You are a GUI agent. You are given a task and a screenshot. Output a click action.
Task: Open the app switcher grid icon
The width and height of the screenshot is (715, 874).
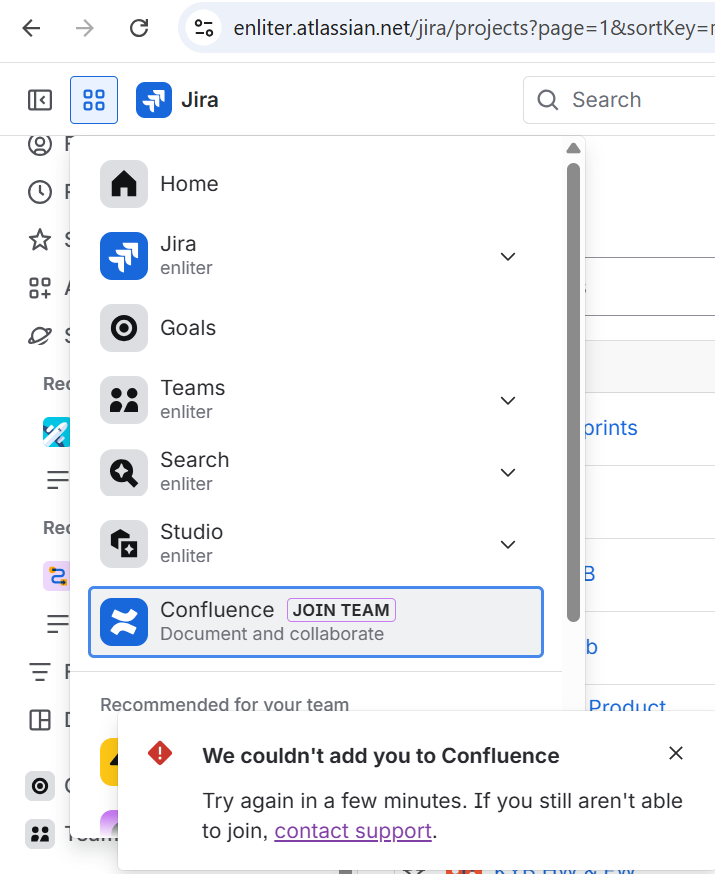click(93, 99)
